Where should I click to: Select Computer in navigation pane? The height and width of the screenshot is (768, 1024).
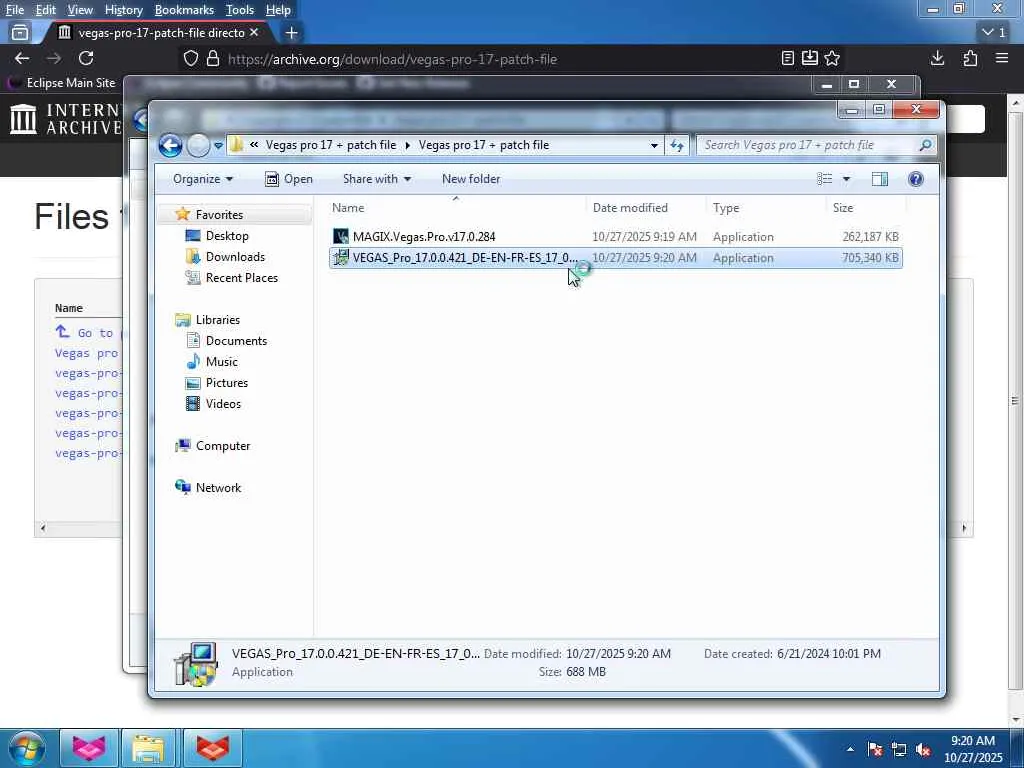click(223, 446)
